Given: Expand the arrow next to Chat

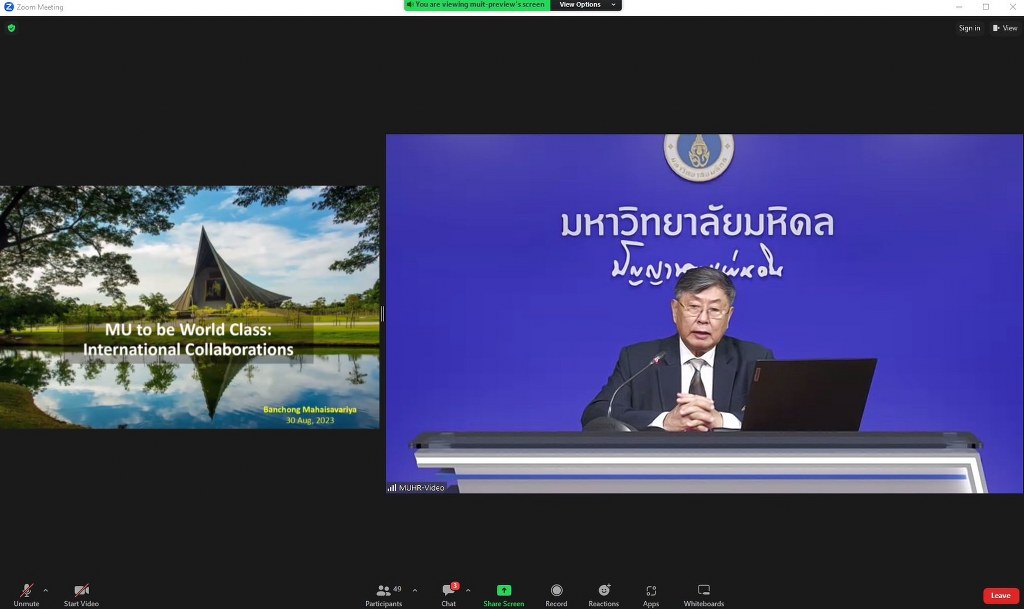Looking at the screenshot, I should click(x=468, y=590).
